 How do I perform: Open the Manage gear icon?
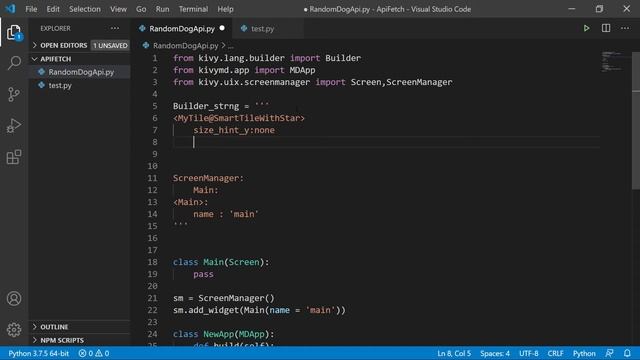[x=14, y=329]
